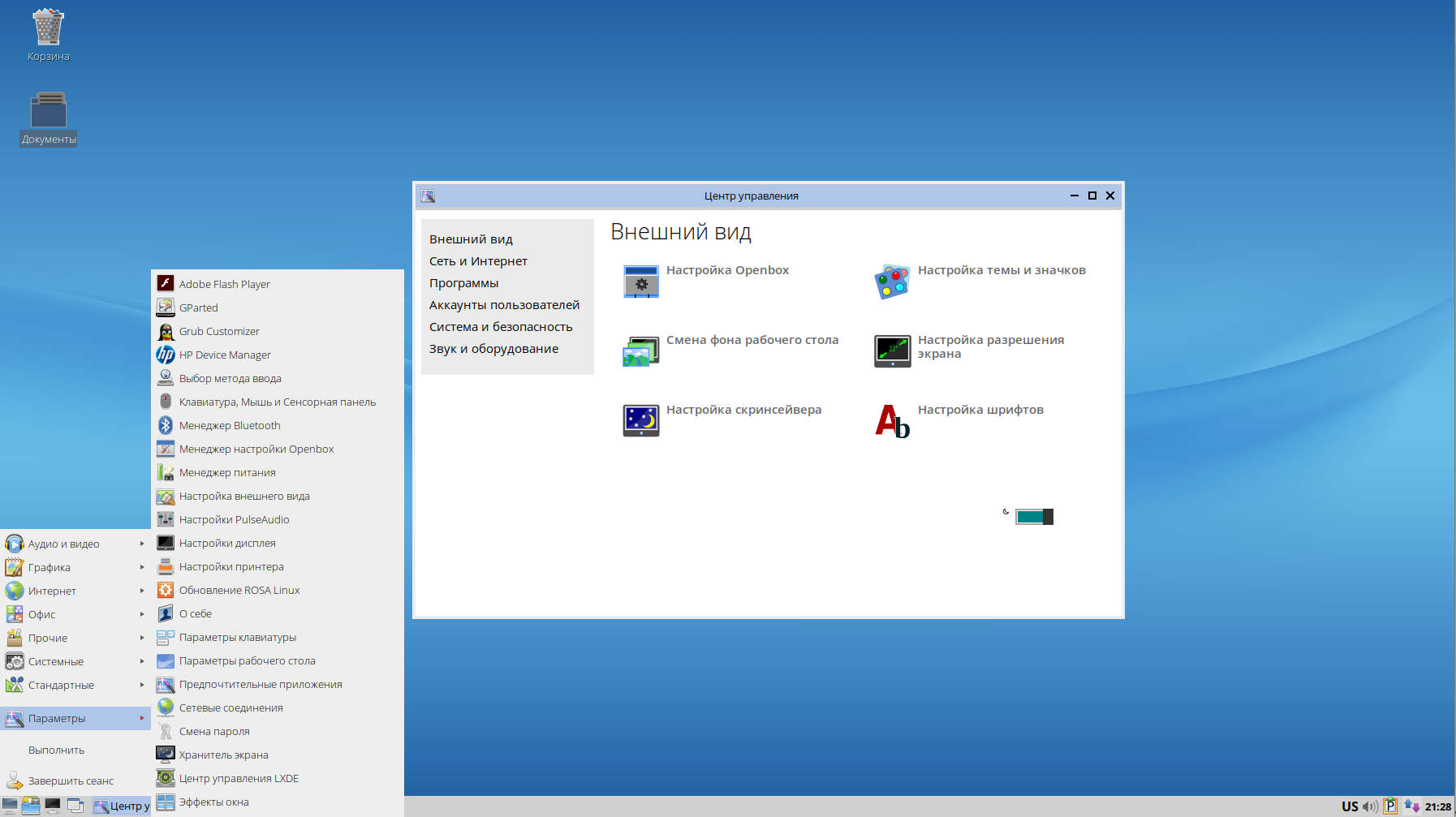Launch Менеджер Bluetooth from the menu
Screen dimensions: 1456x817
pyautogui.click(x=230, y=426)
